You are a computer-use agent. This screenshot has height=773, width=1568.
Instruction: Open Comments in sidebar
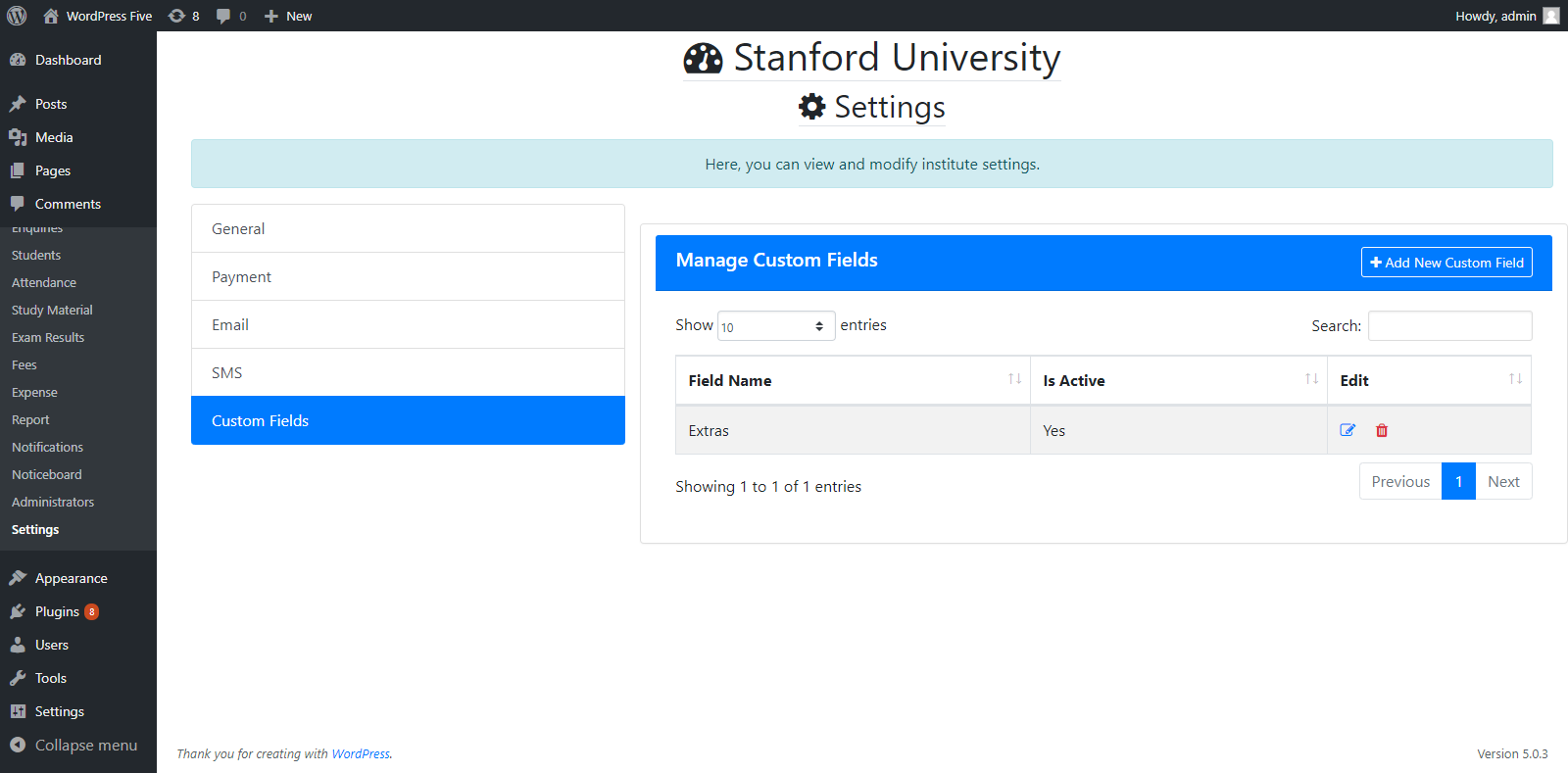tap(68, 204)
